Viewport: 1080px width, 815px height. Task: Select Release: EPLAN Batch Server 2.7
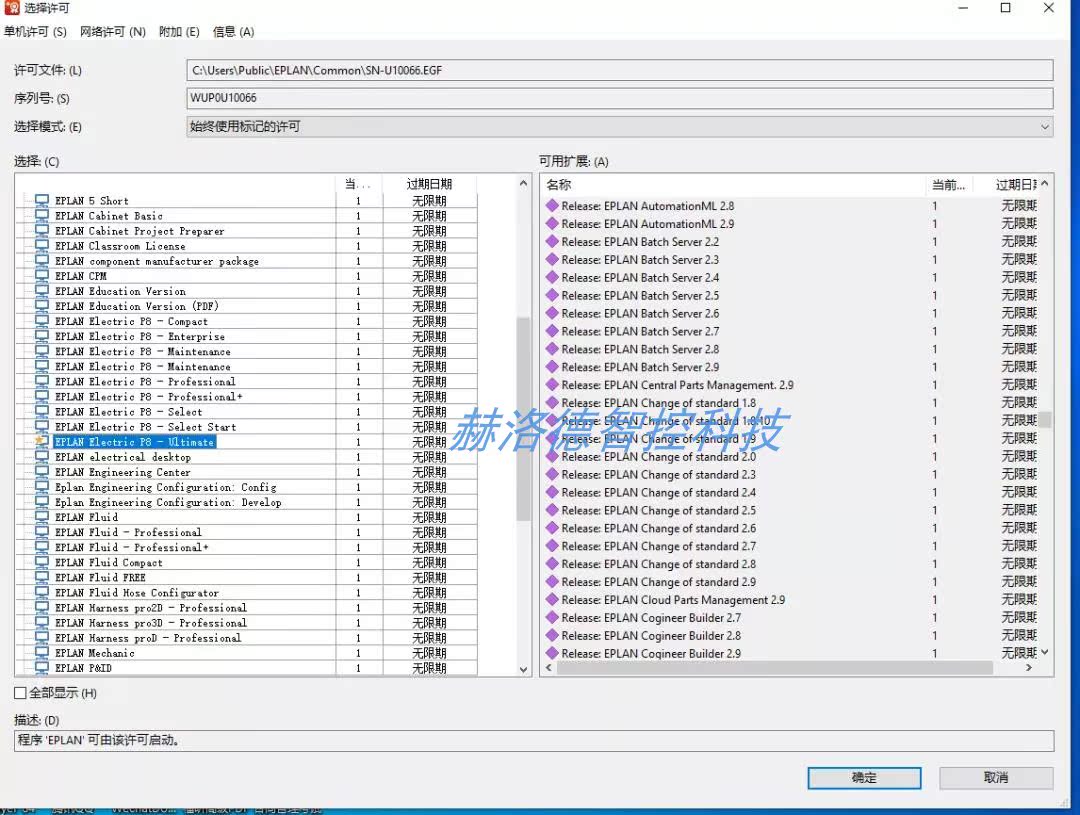point(640,331)
